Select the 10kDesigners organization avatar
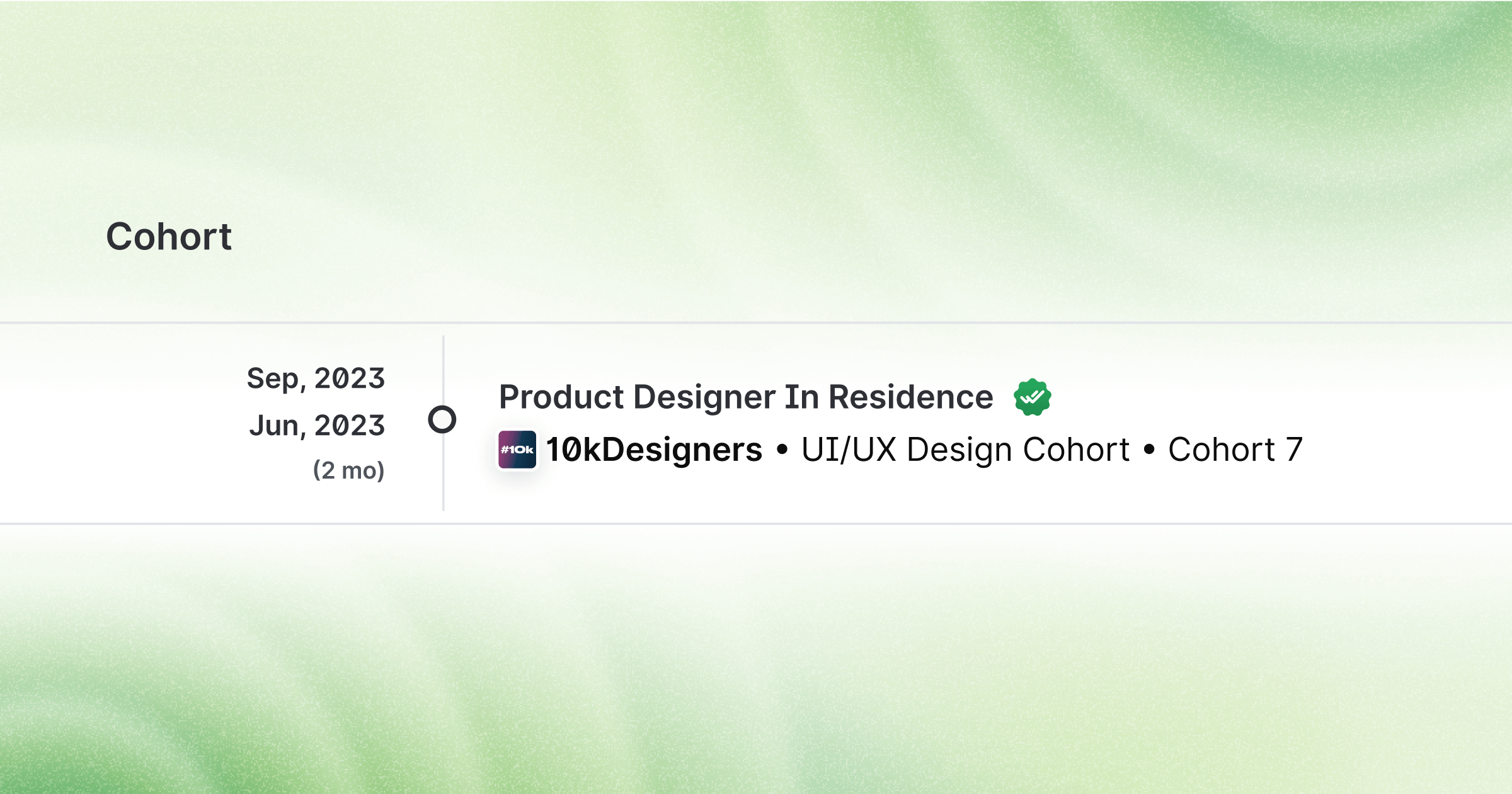1512x794 pixels. [x=517, y=449]
